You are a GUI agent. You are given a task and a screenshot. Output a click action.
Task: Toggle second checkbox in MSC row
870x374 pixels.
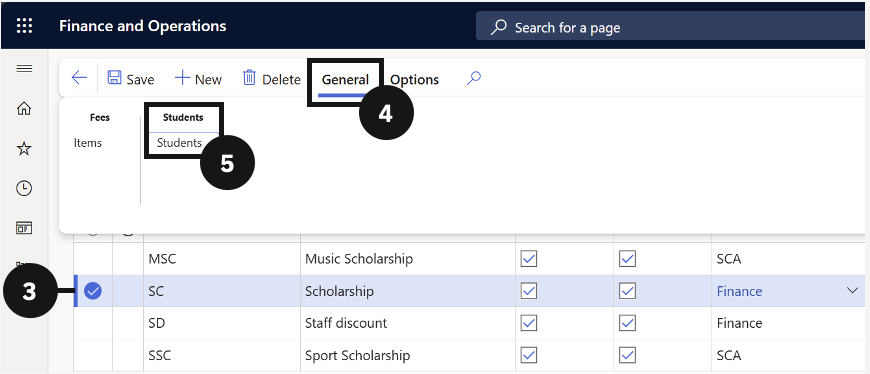[x=628, y=259]
